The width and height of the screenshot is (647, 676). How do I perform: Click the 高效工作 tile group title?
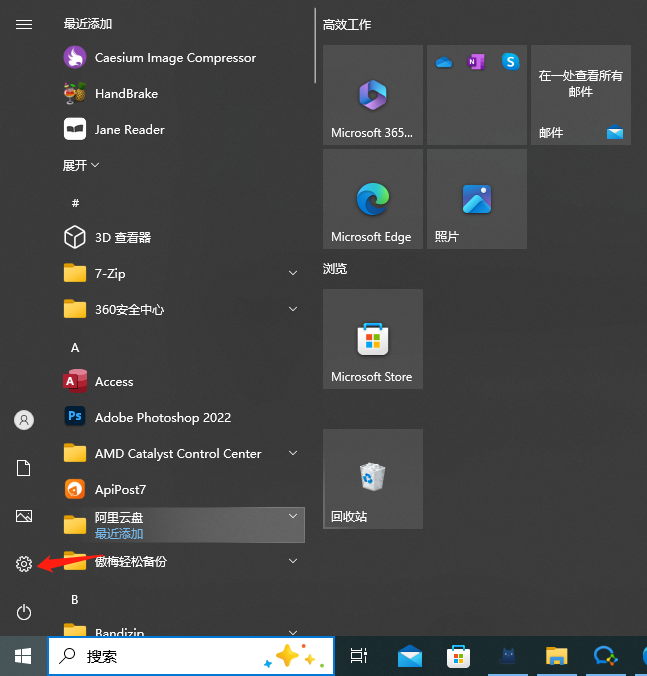[347, 25]
